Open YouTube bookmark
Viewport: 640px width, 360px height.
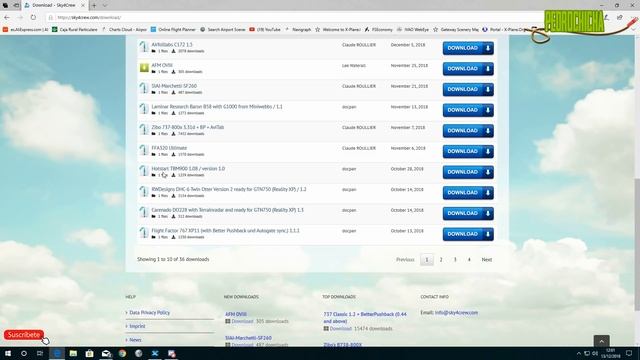pos(265,29)
